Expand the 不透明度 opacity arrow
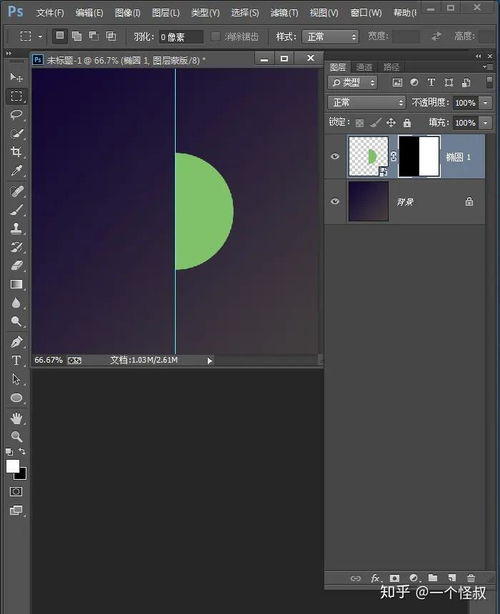 coord(486,103)
